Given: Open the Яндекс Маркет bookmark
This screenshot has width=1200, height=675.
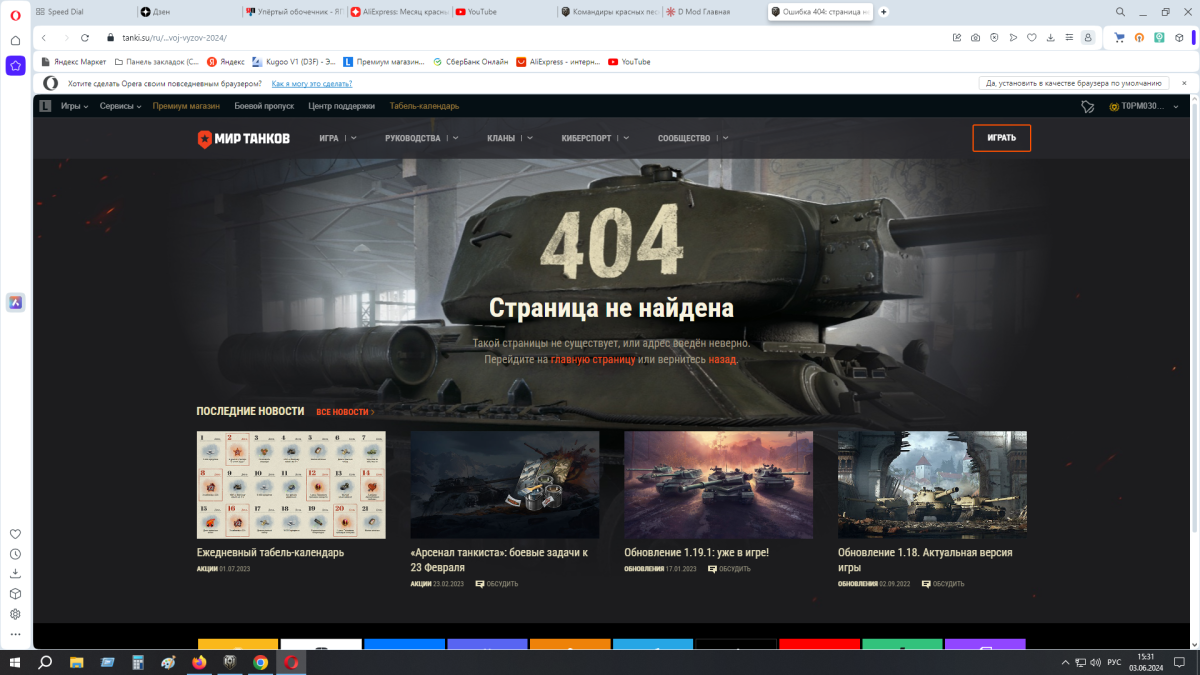Looking at the screenshot, I should pos(73,62).
